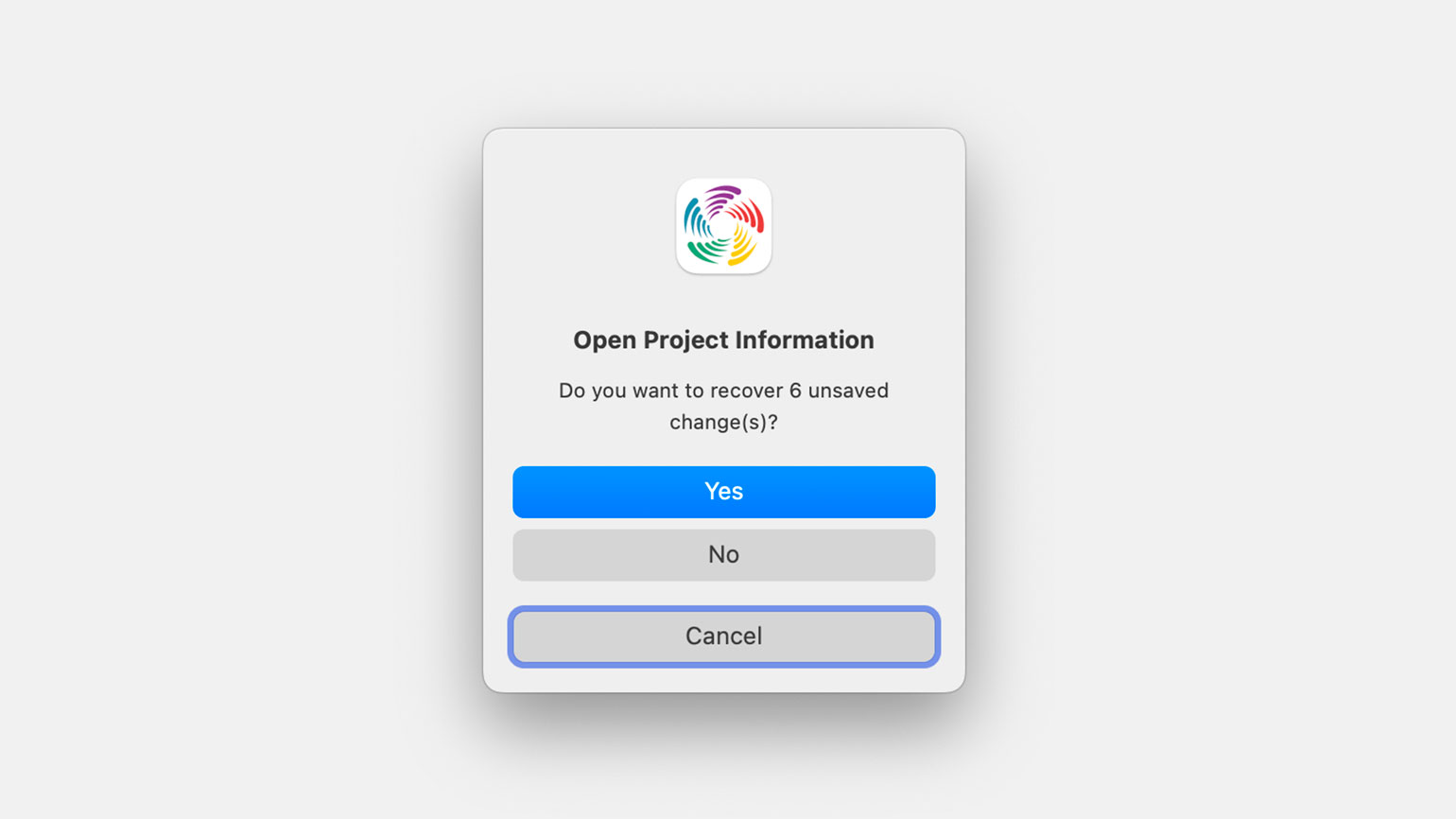Abort opening the project with Cancel
This screenshot has width=1456, height=819.
point(723,636)
